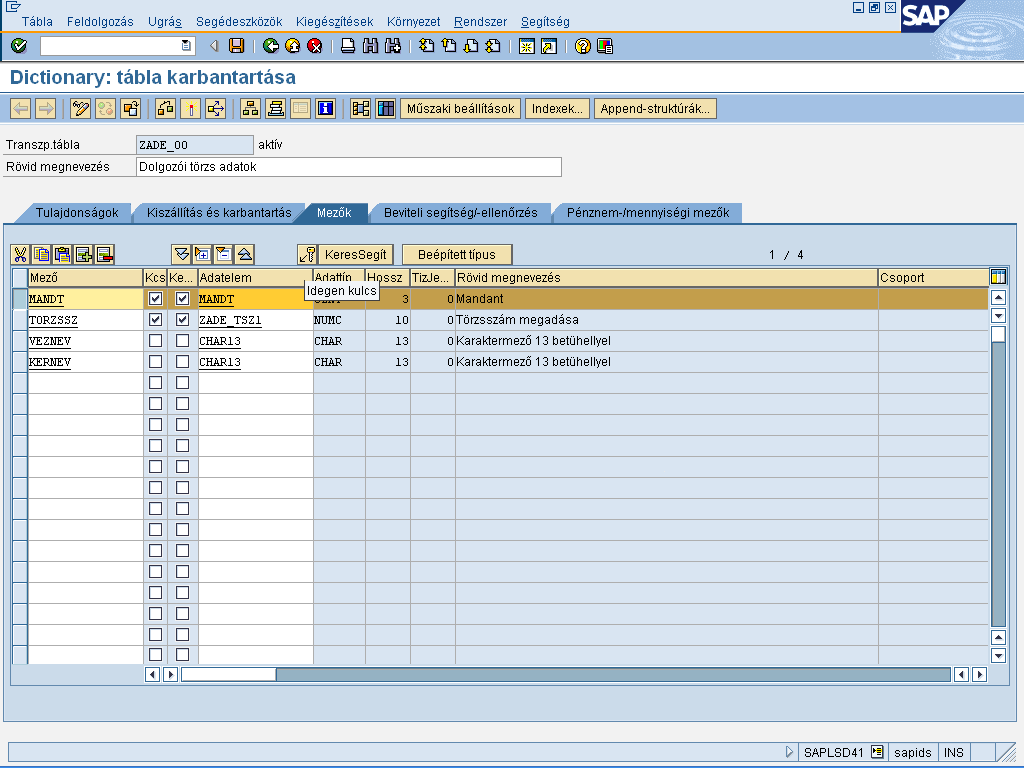This screenshot has height=768, width=1024.
Task: Go to previous page icon
Action: coord(449,46)
